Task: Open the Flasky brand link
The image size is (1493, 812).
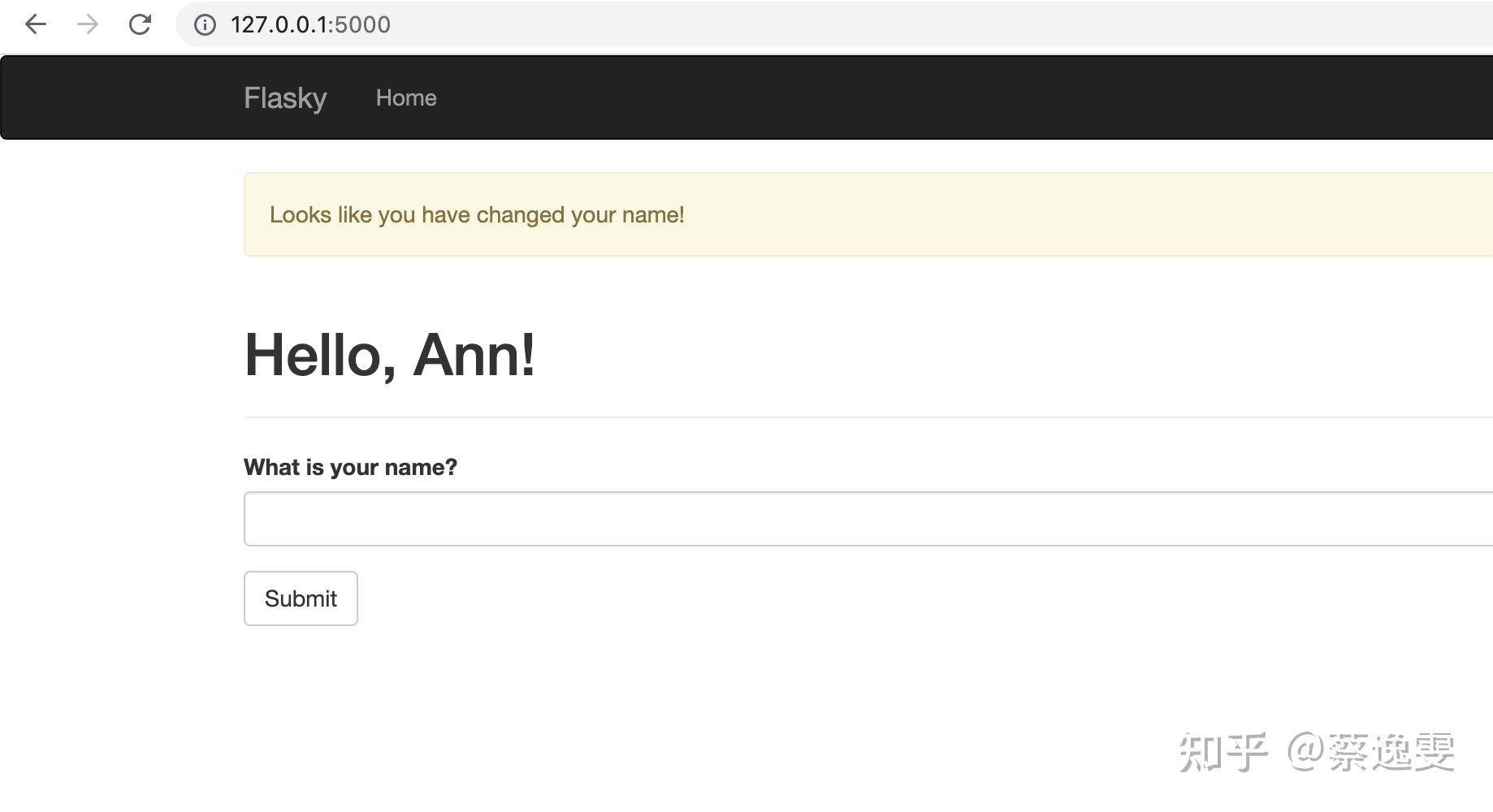Action: click(285, 98)
